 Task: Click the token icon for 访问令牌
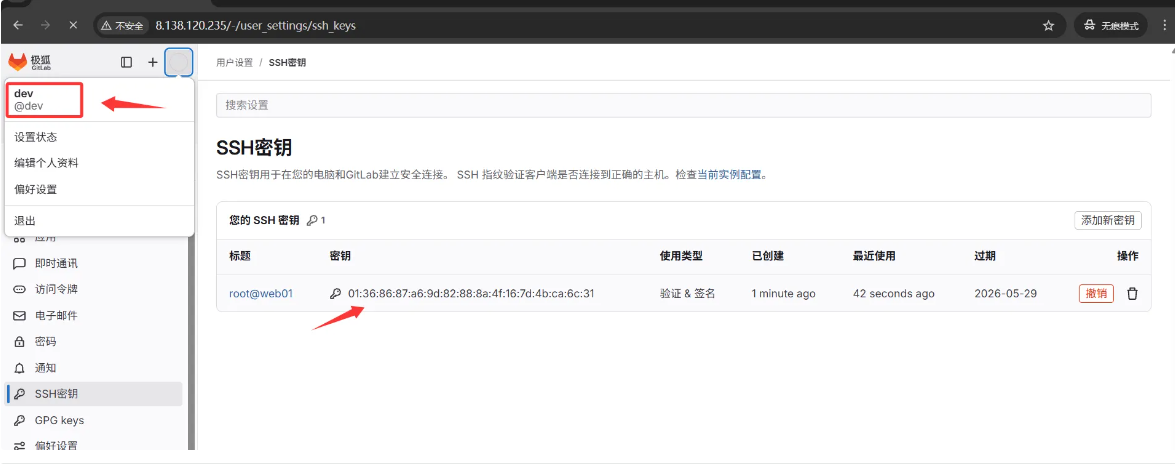point(20,289)
